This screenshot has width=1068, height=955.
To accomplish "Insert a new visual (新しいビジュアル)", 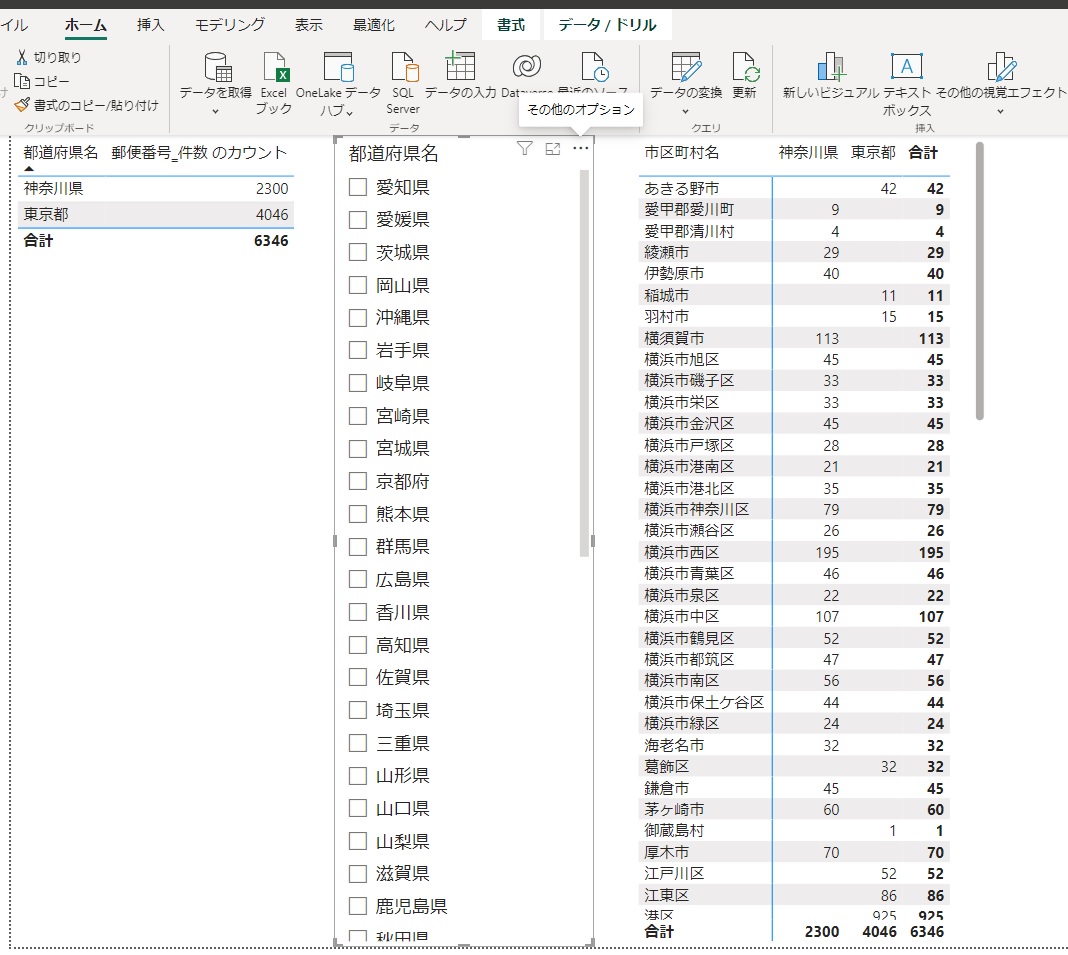I will pos(830,69).
